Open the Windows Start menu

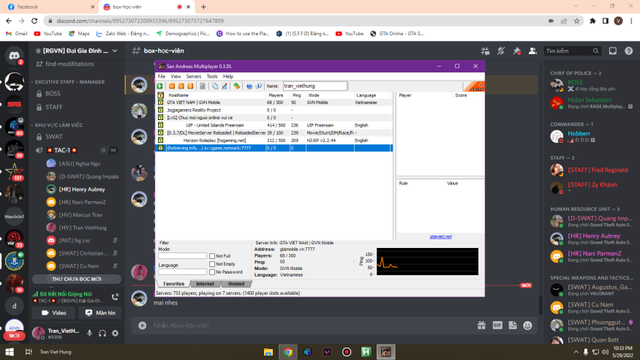[x=9, y=352]
